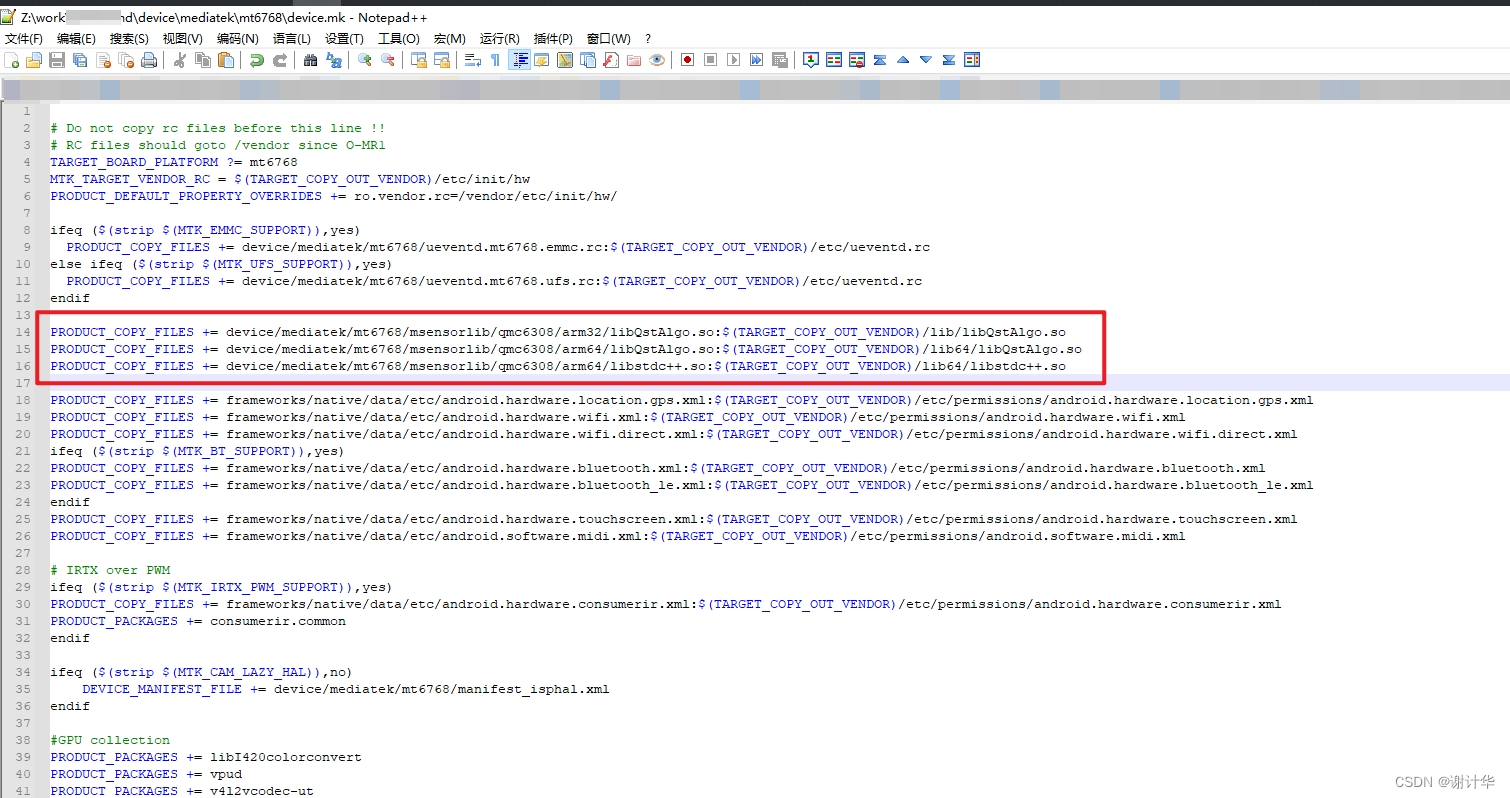Print the device.mk file
Image resolution: width=1510 pixels, height=798 pixels.
(148, 59)
